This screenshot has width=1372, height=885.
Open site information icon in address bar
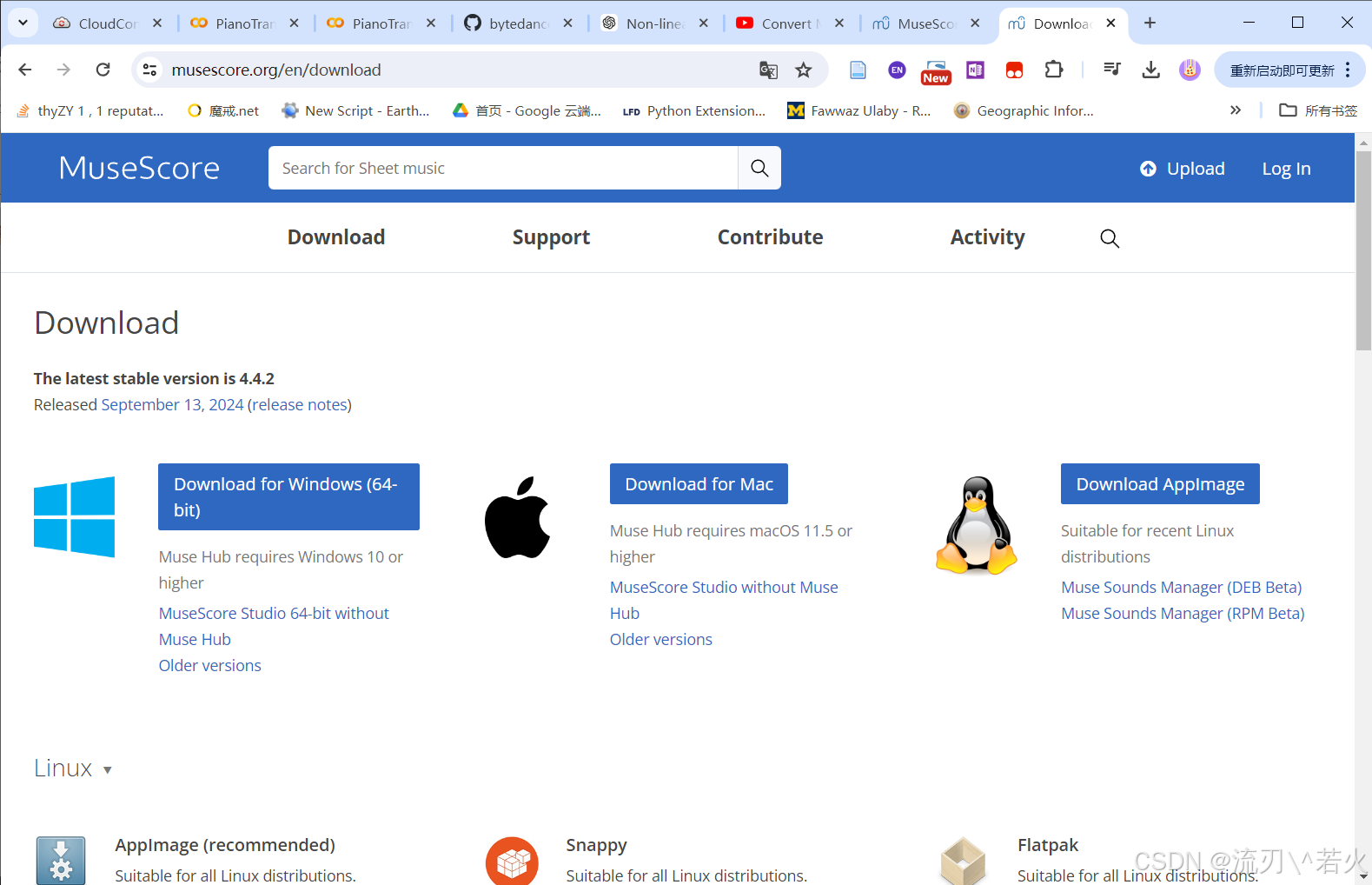(149, 70)
